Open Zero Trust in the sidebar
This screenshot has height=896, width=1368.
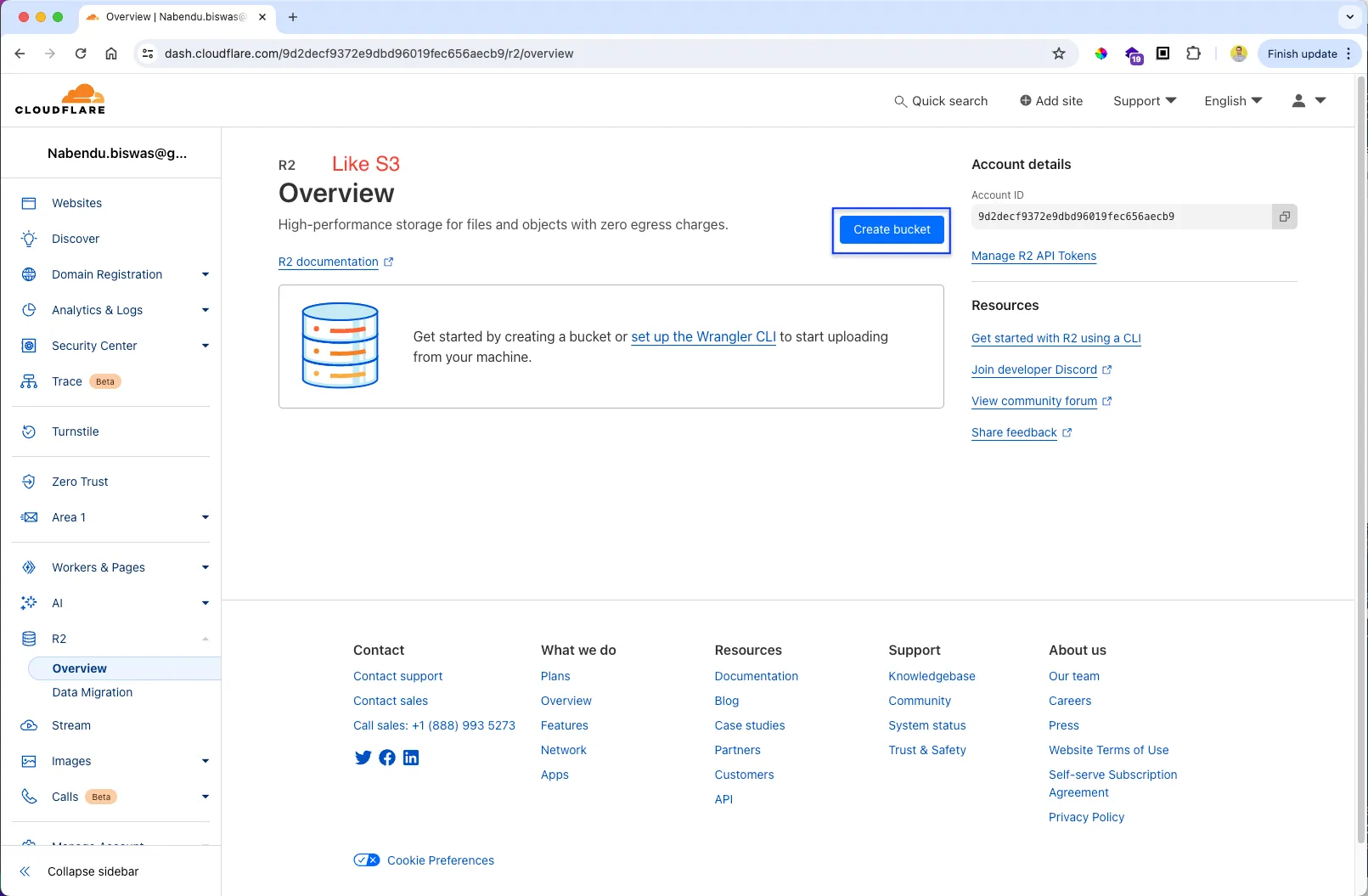[x=80, y=482]
